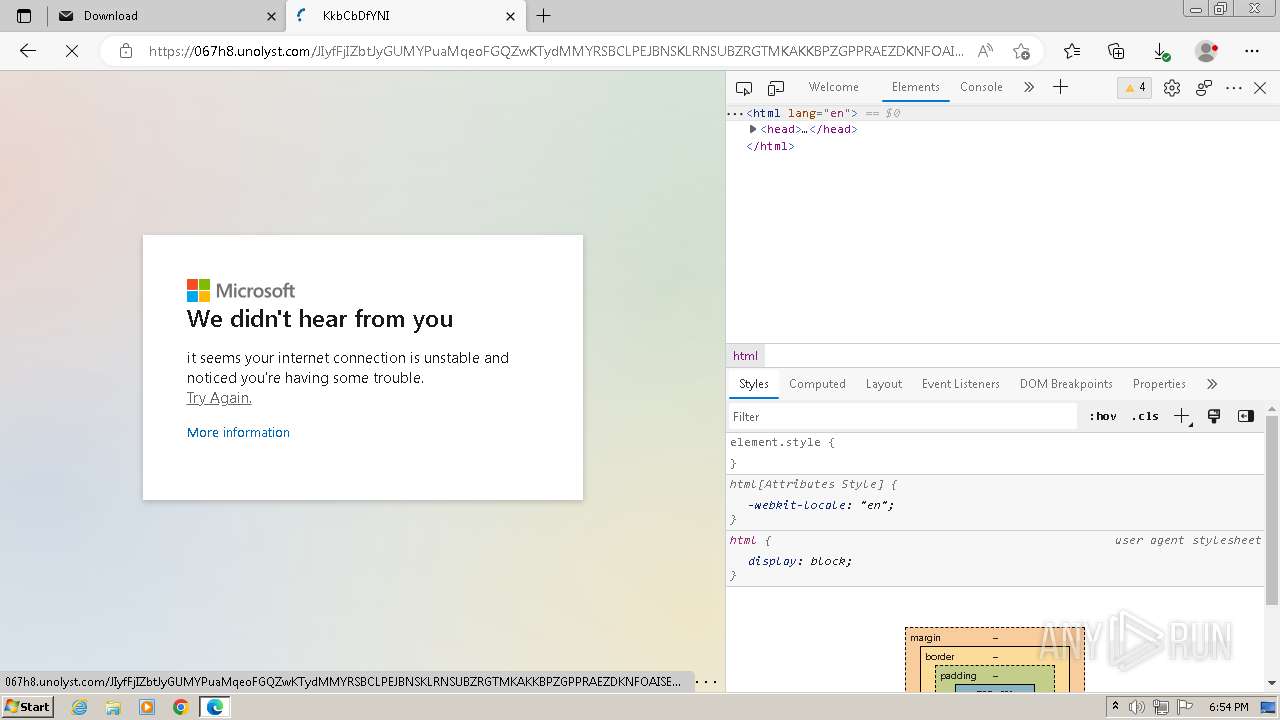This screenshot has width=1280, height=720.
Task: Open the Downloads flyout
Action: click(x=1161, y=51)
